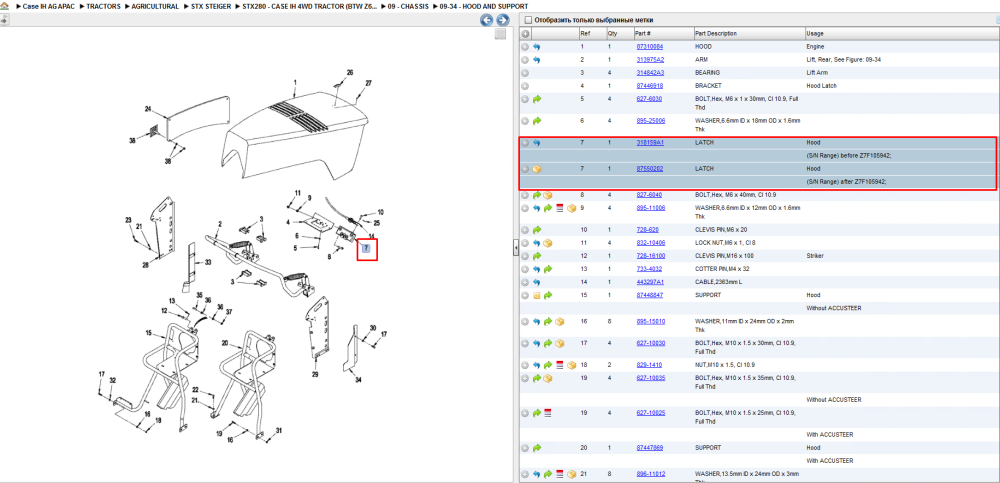Image resolution: width=1000 pixels, height=483 pixels.
Task: Select the 'COTTER PIN,M4 x 32' description cell
Action: pos(724,269)
